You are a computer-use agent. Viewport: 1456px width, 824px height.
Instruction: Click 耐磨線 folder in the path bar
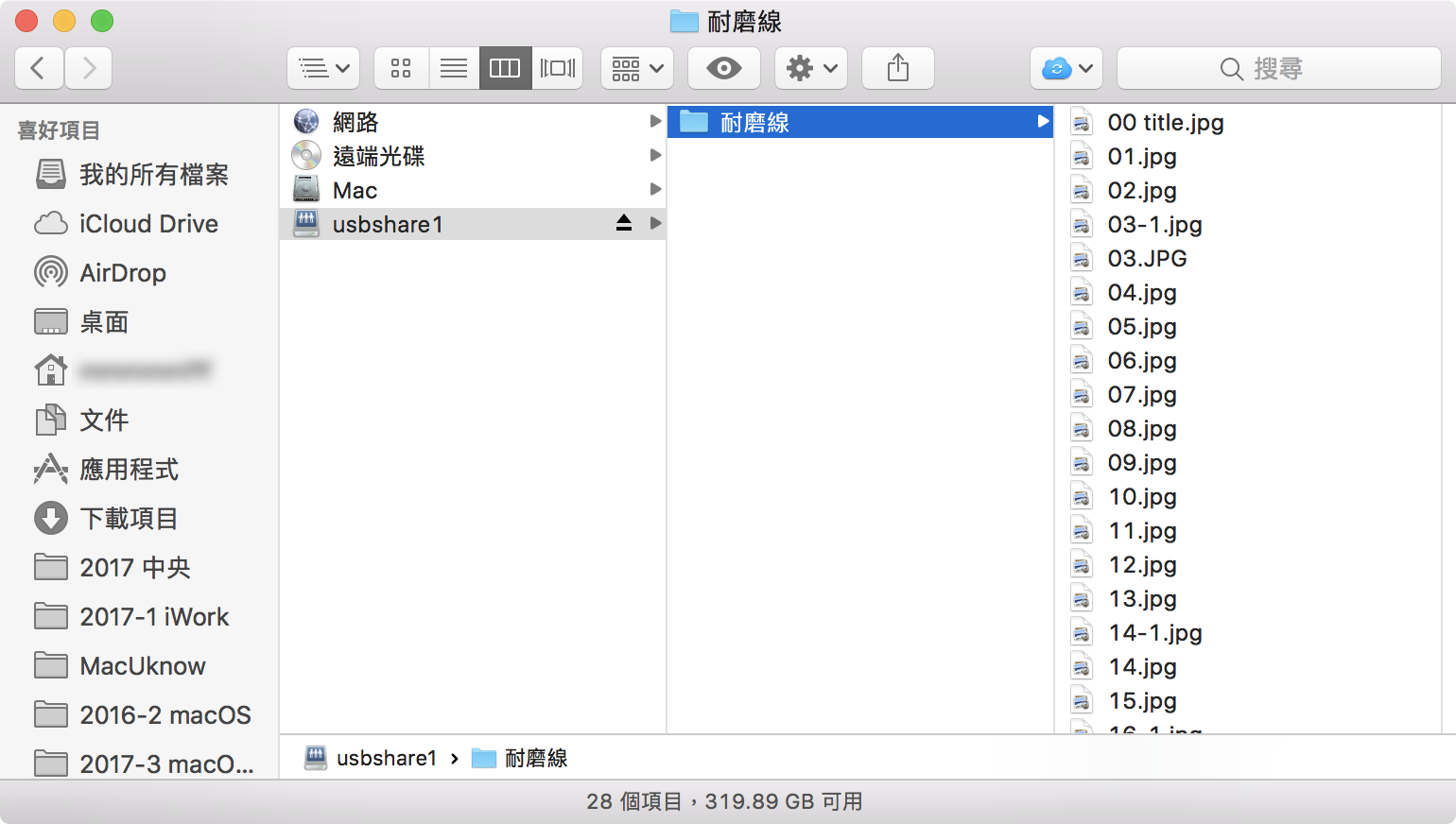coord(534,758)
